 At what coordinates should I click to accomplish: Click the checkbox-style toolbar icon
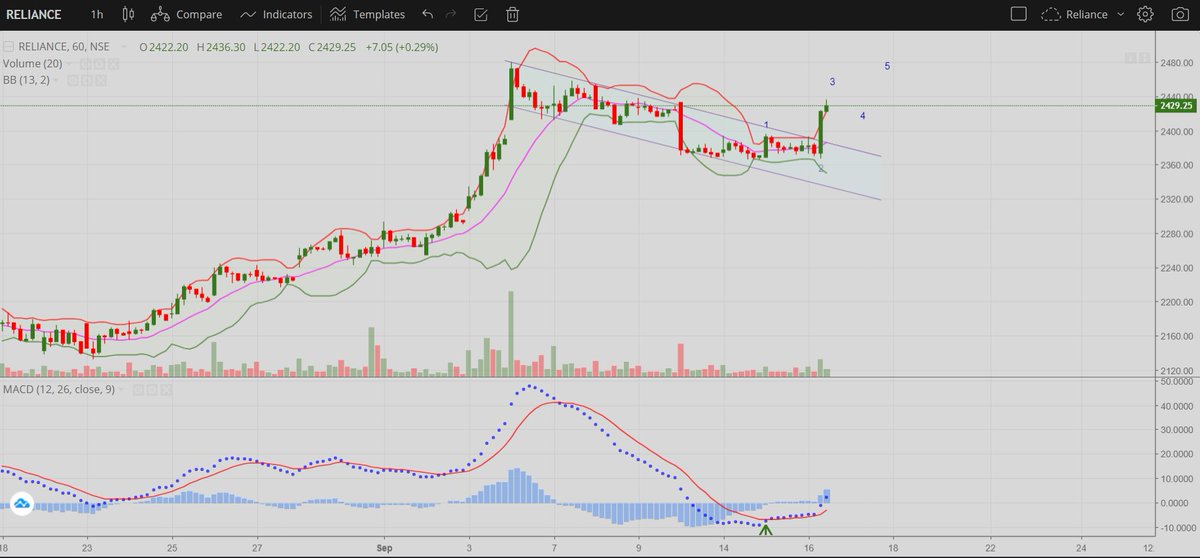point(482,14)
